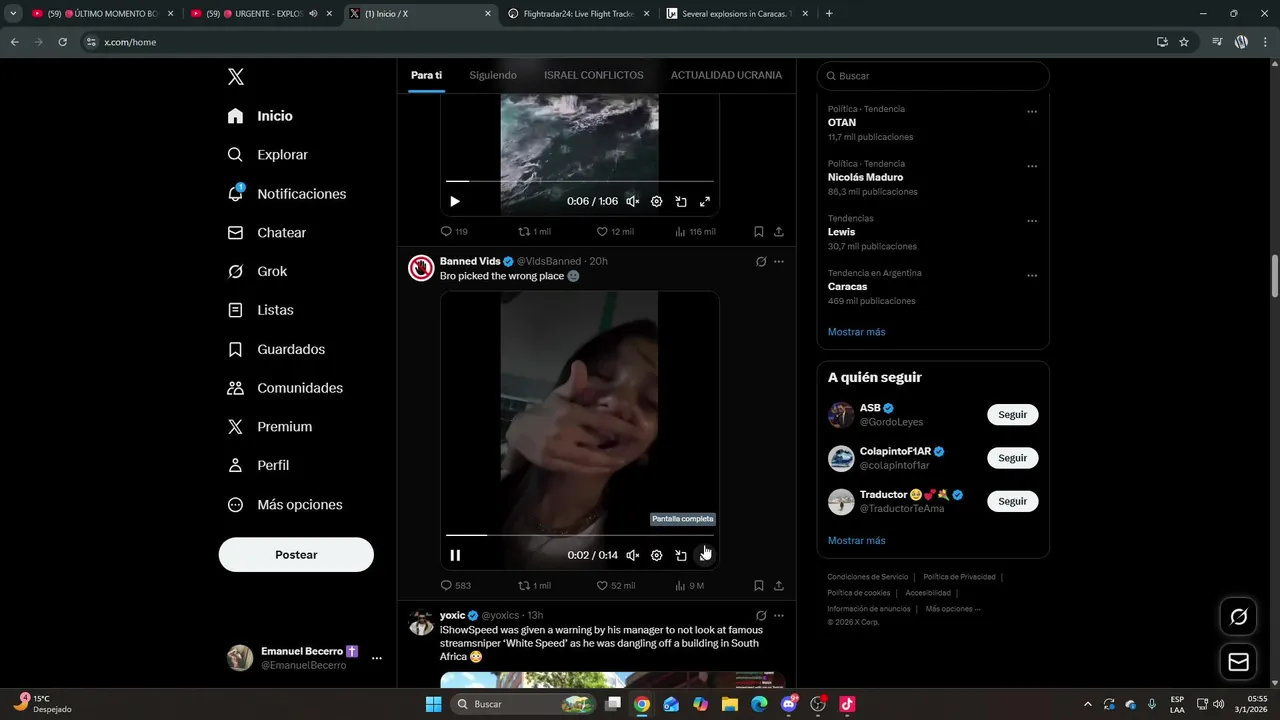Open Listas in sidebar
The width and height of the screenshot is (1280, 720).
260,310
